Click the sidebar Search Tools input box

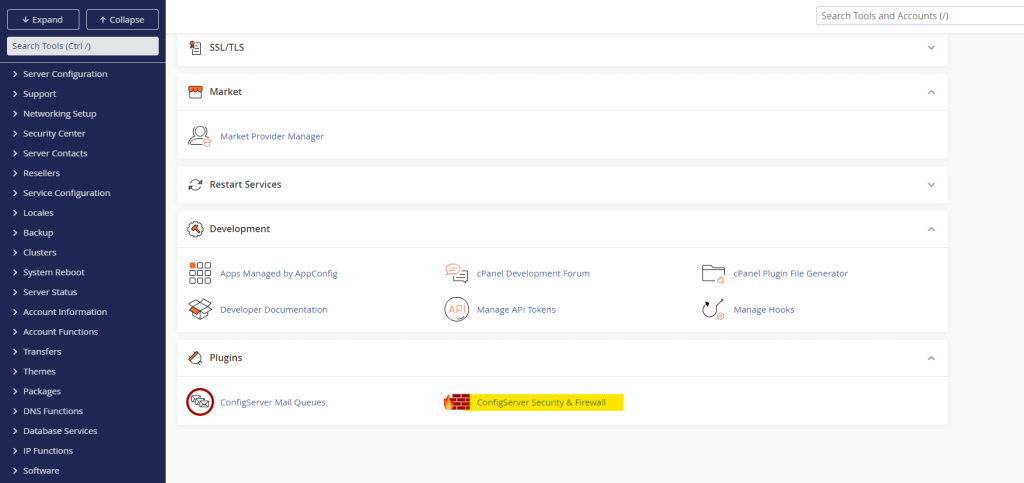[83, 46]
